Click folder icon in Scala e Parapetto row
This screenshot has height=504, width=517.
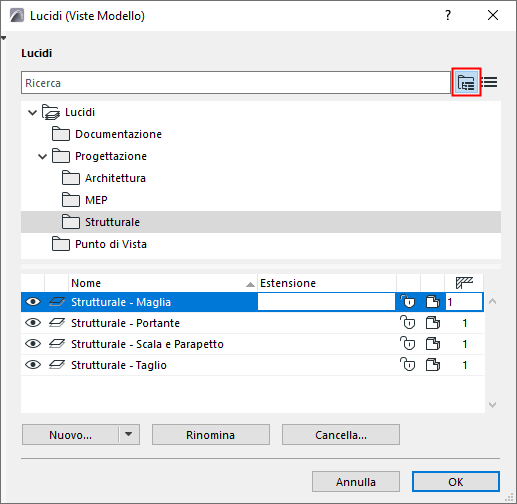[433, 344]
